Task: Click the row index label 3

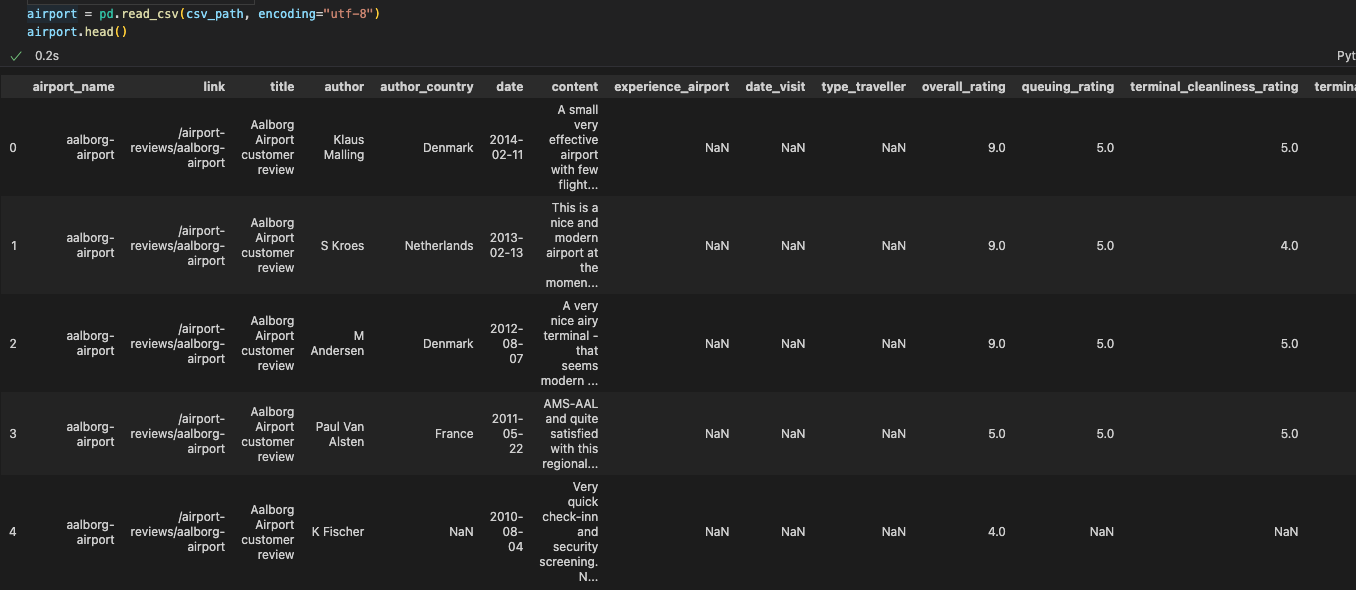Action: point(13,433)
